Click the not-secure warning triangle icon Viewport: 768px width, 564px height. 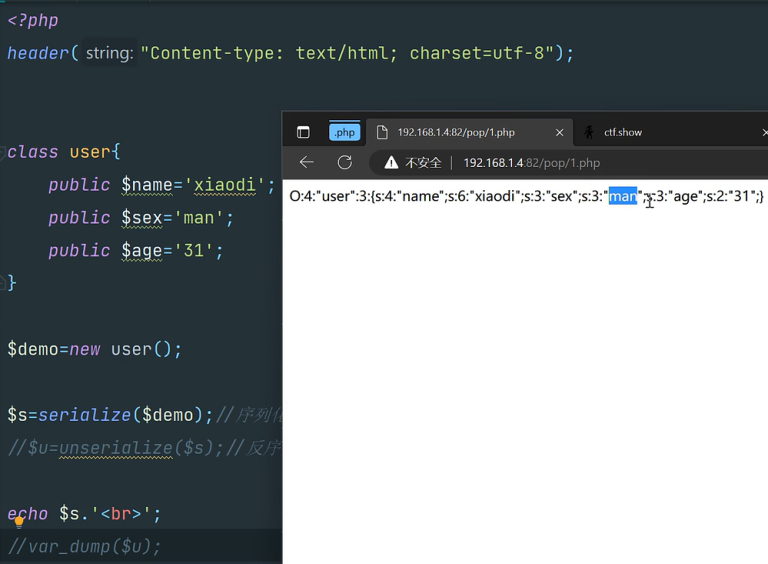[391, 163]
